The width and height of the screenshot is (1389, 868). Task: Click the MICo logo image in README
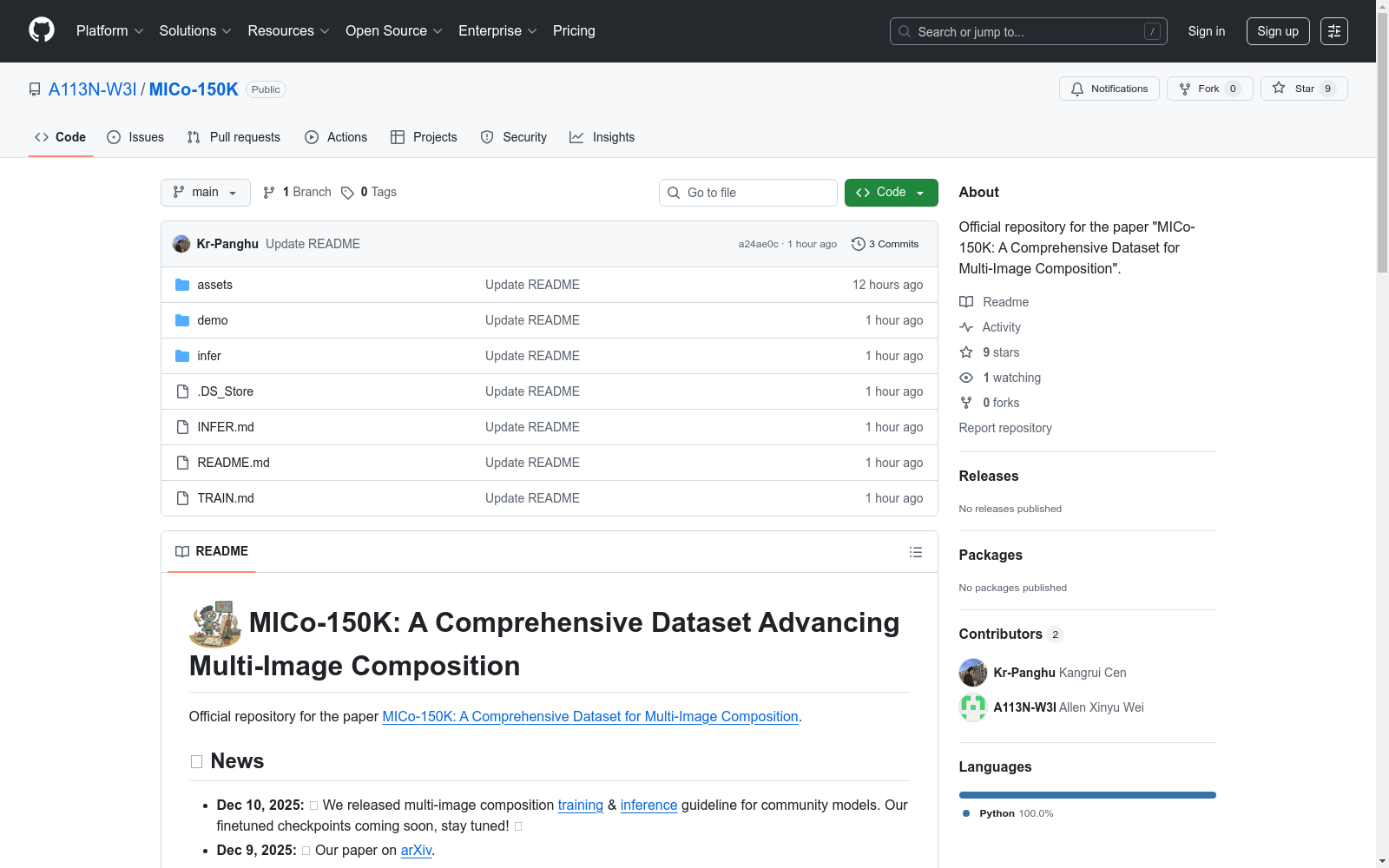coord(215,624)
